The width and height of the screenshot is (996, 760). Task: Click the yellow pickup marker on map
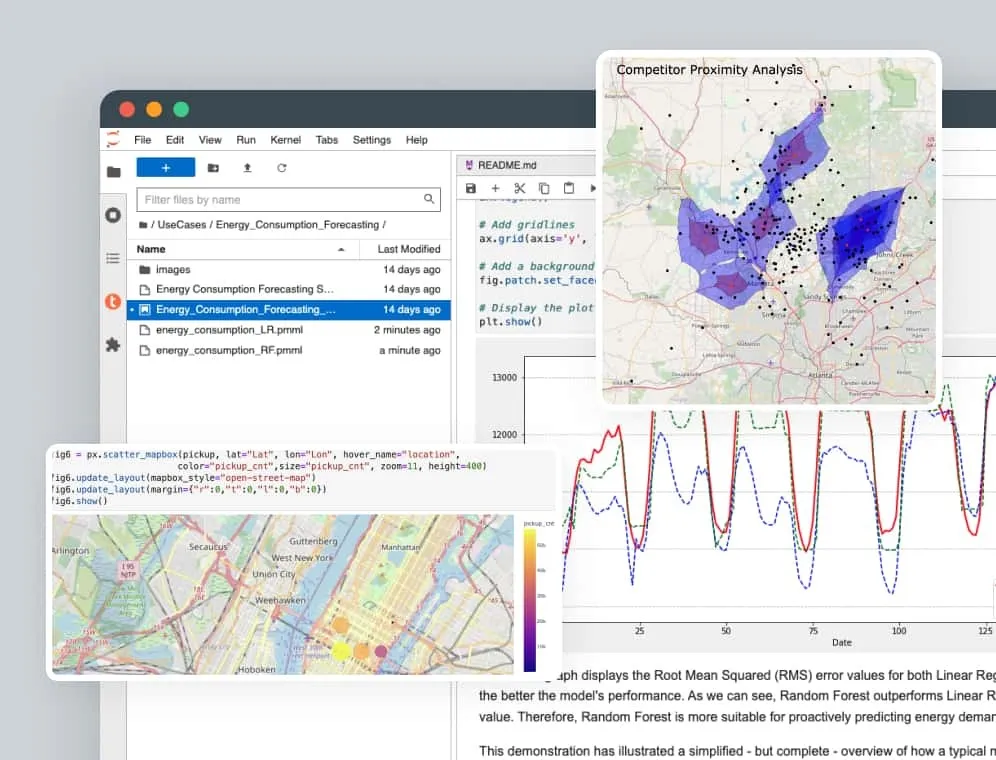coord(341,651)
